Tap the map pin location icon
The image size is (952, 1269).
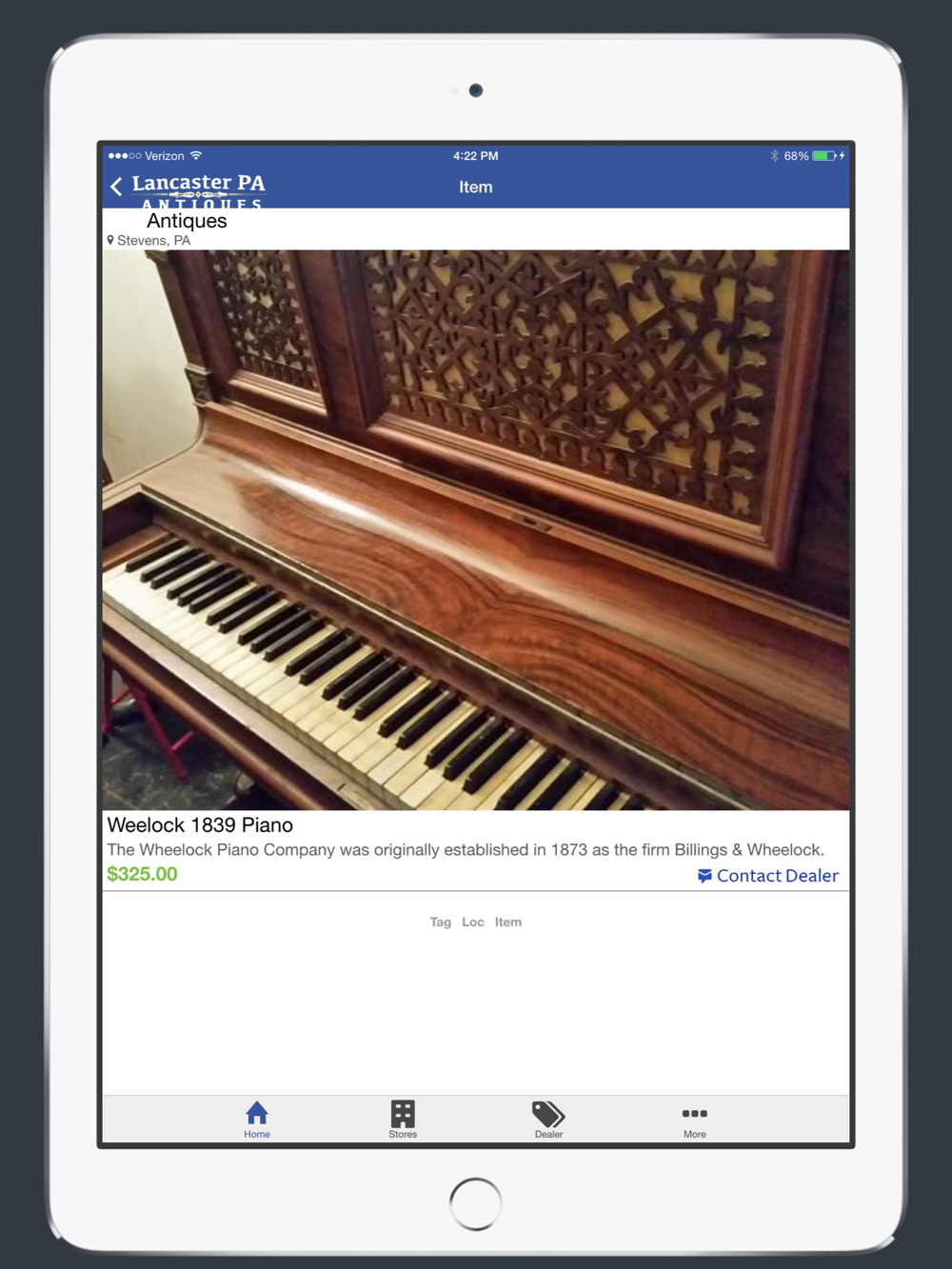(x=110, y=241)
